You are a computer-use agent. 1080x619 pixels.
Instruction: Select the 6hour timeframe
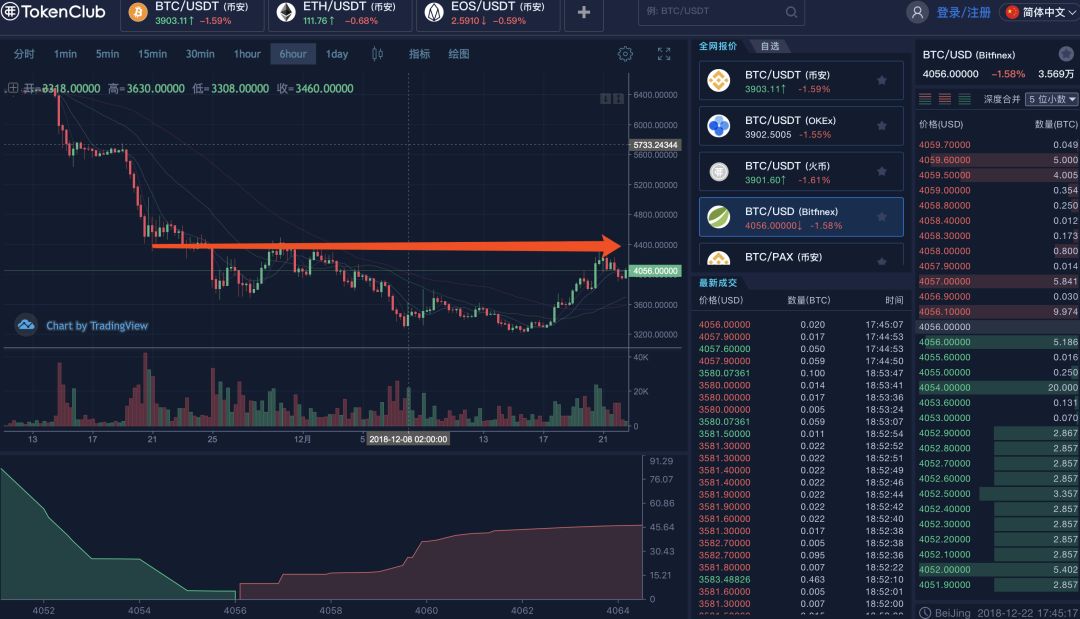(293, 54)
